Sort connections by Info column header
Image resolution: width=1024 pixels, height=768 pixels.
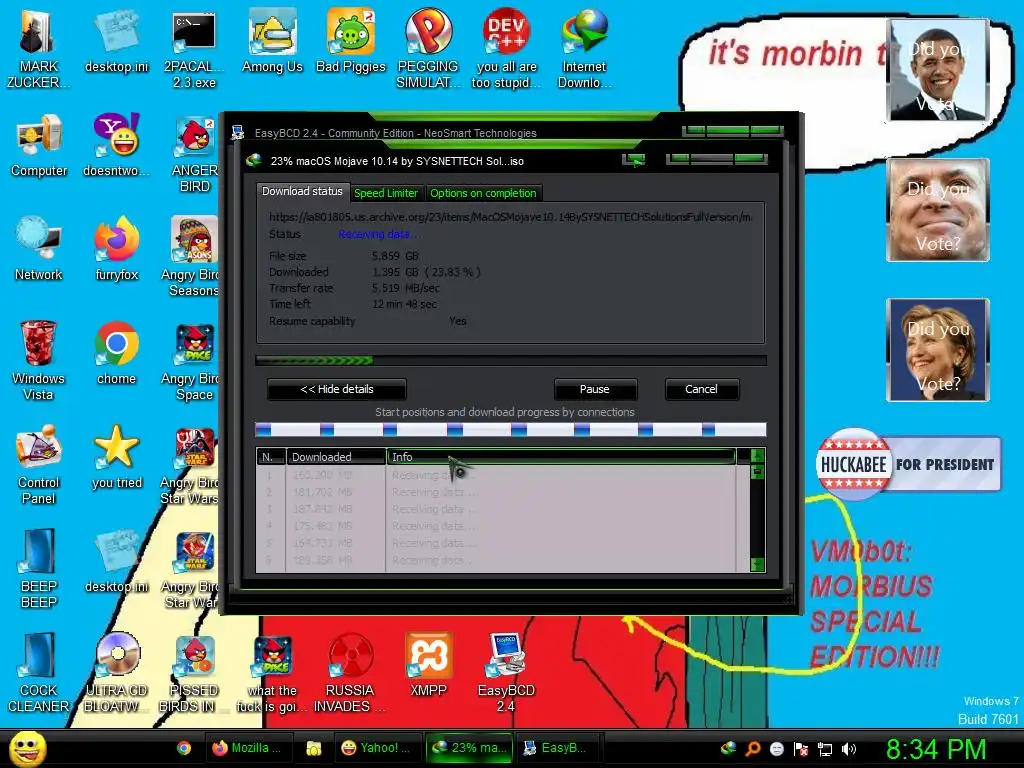[x=562, y=456]
